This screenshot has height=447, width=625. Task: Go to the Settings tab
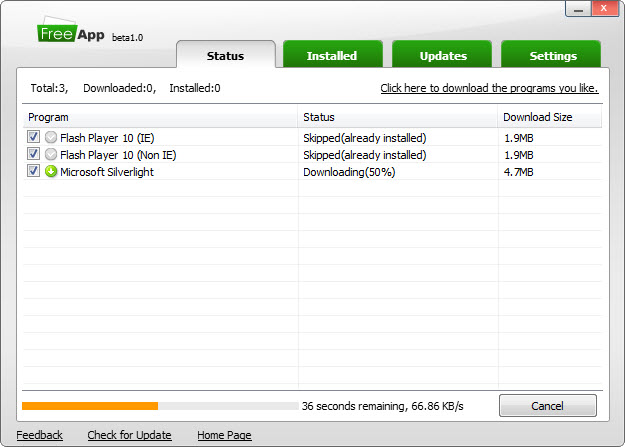[x=551, y=55]
